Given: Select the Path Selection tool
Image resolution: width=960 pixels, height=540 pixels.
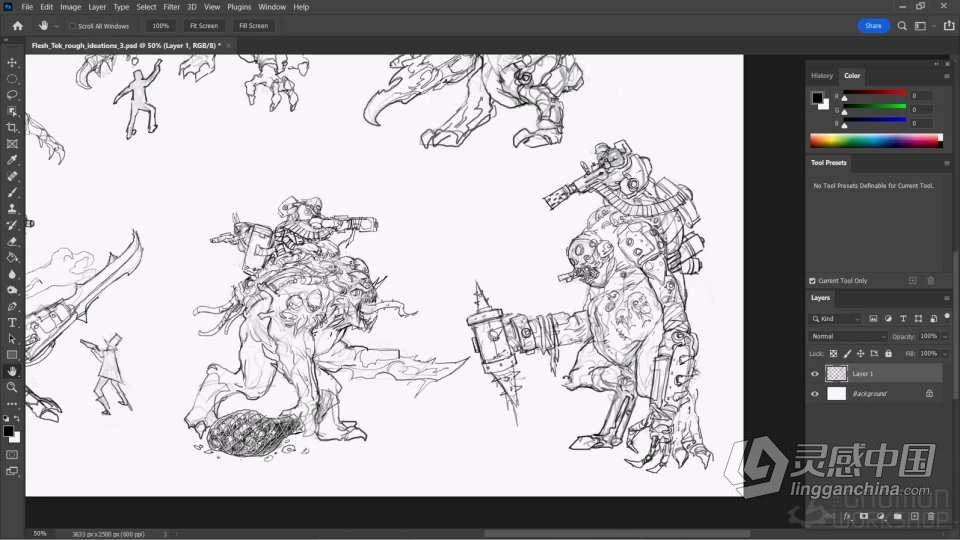Looking at the screenshot, I should [12, 339].
